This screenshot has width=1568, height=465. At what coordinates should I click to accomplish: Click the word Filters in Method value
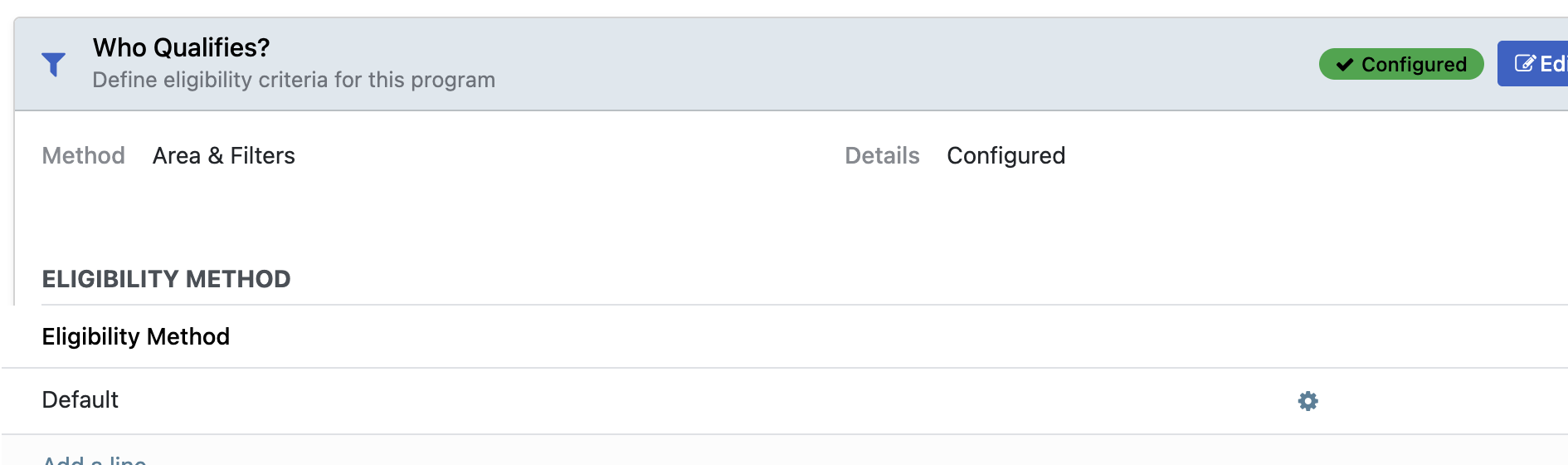(x=262, y=155)
